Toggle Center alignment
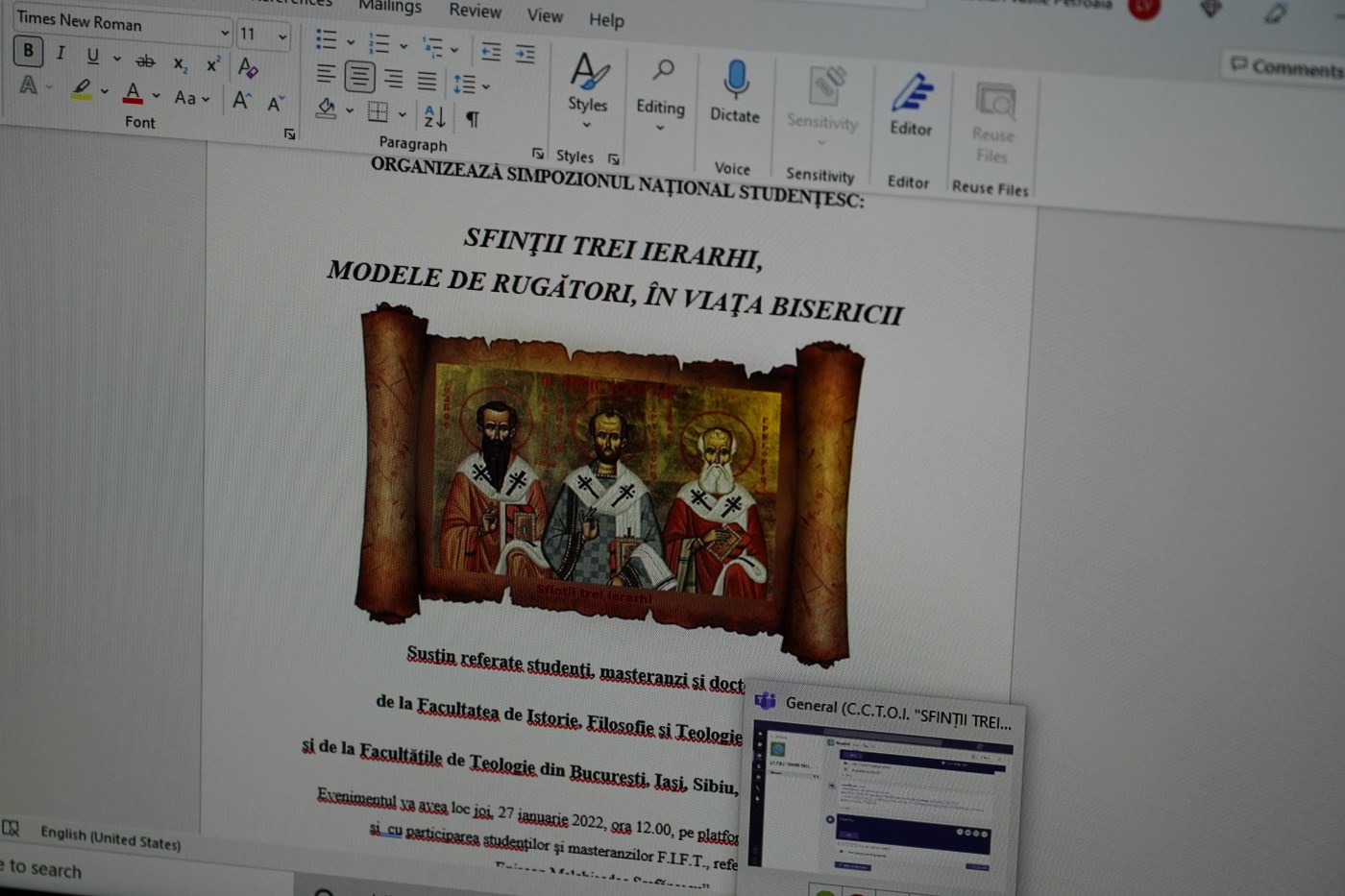 coord(359,76)
